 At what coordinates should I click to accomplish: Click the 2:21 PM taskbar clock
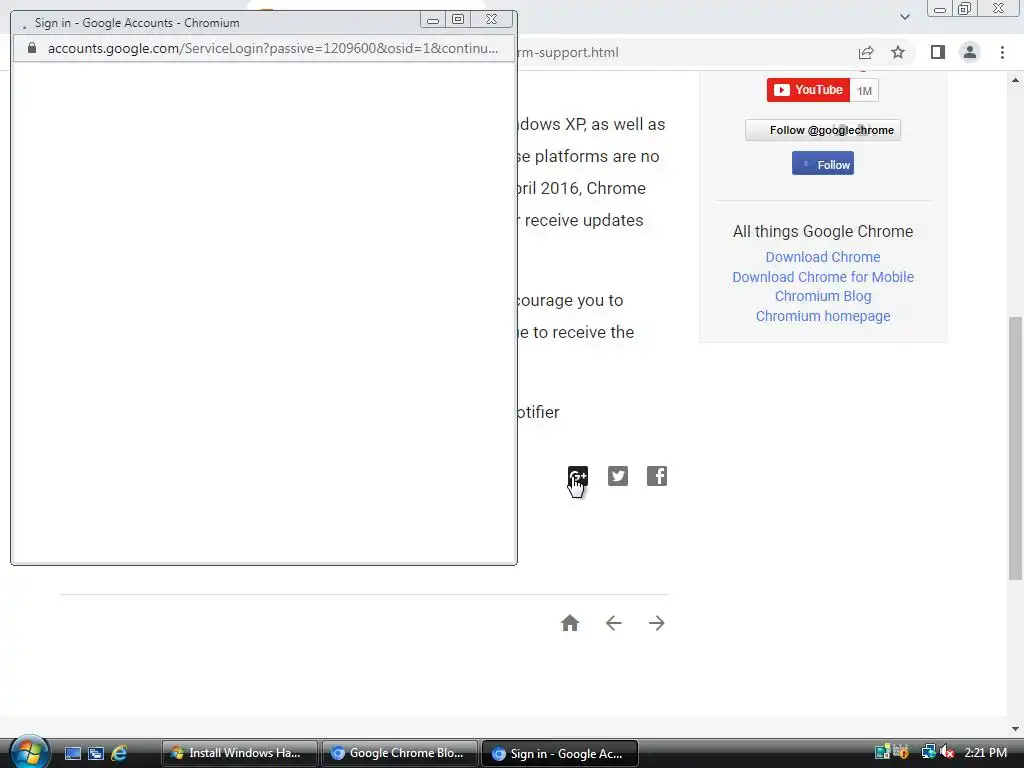(985, 753)
